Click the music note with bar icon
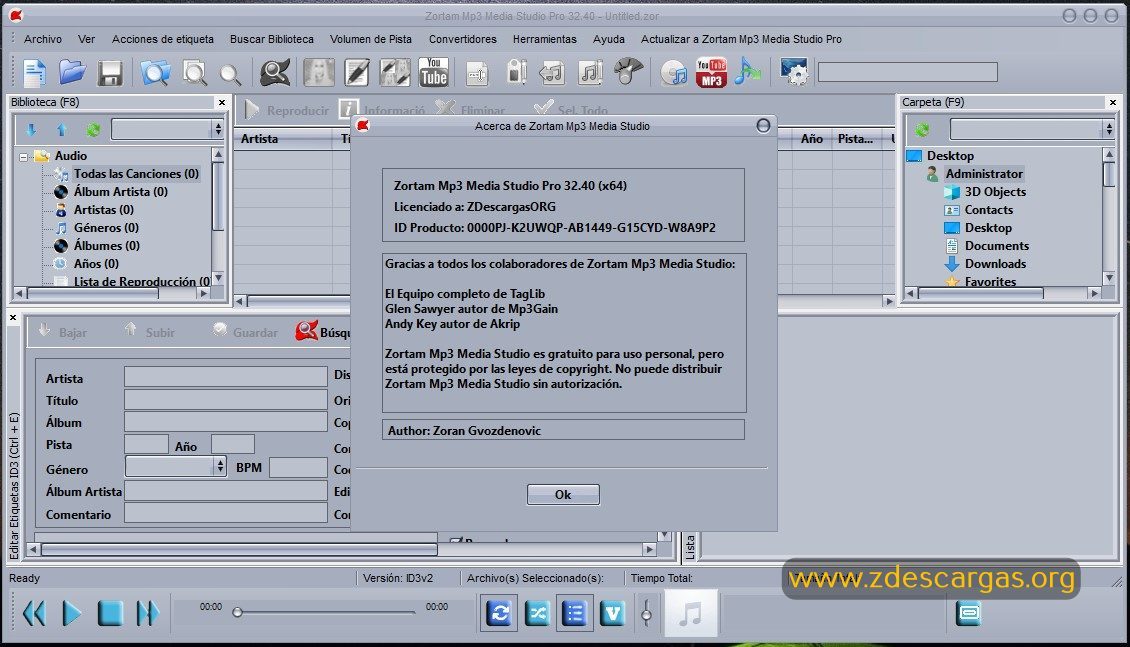The image size is (1130, 647). tap(590, 73)
